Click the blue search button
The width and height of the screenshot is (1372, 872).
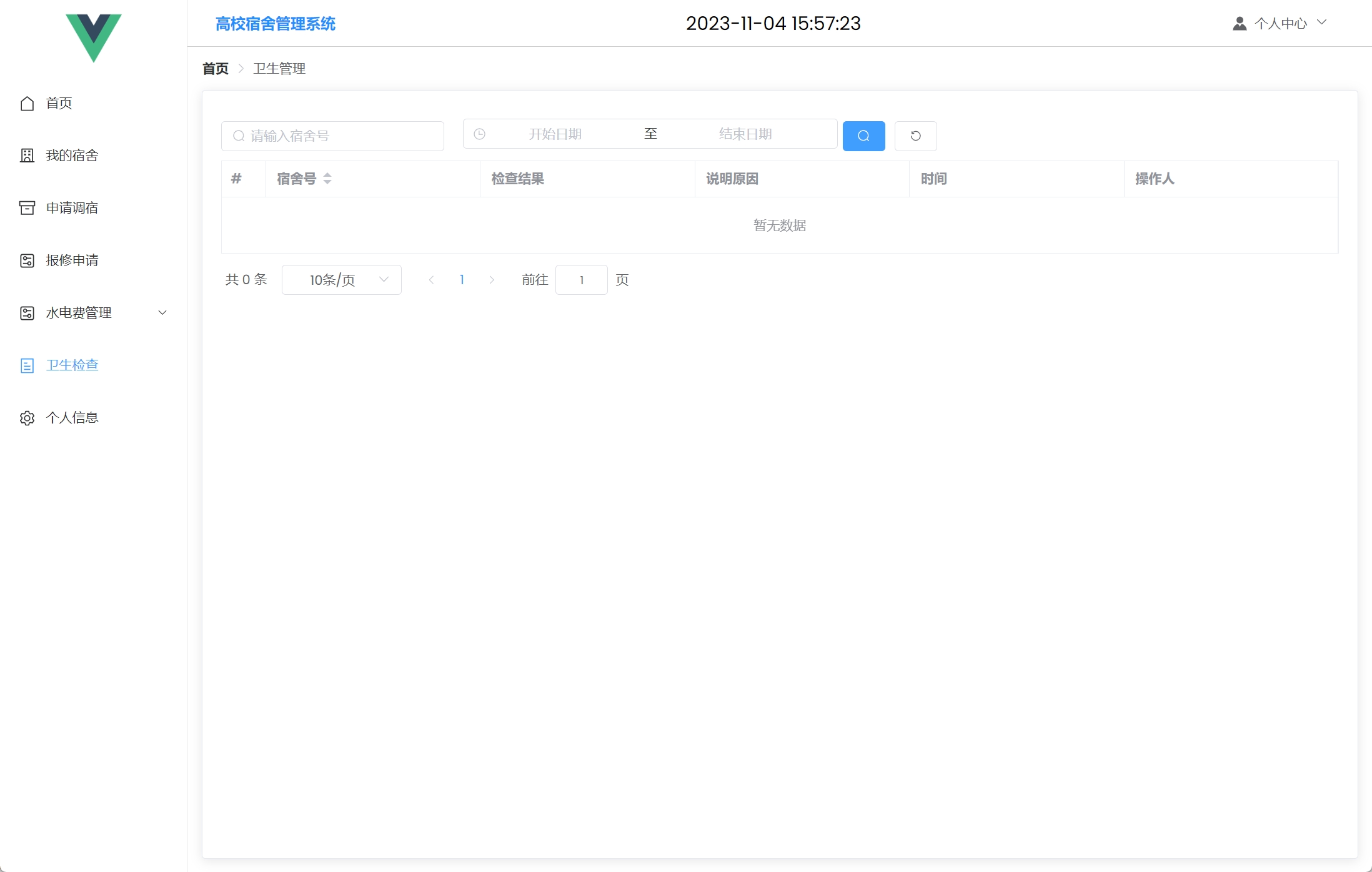(863, 136)
